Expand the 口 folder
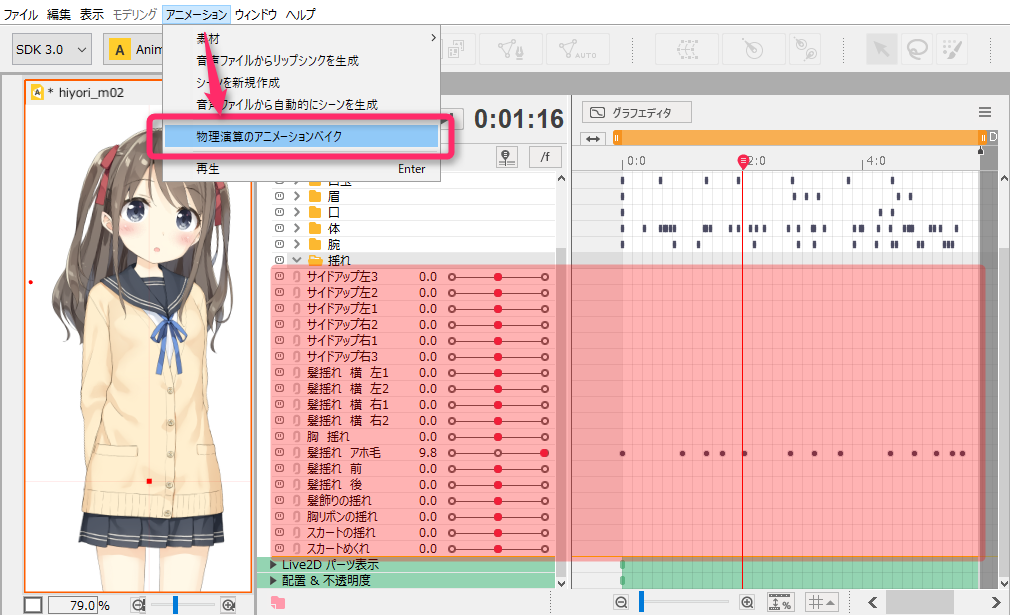Image resolution: width=1010 pixels, height=615 pixels. (x=296, y=211)
